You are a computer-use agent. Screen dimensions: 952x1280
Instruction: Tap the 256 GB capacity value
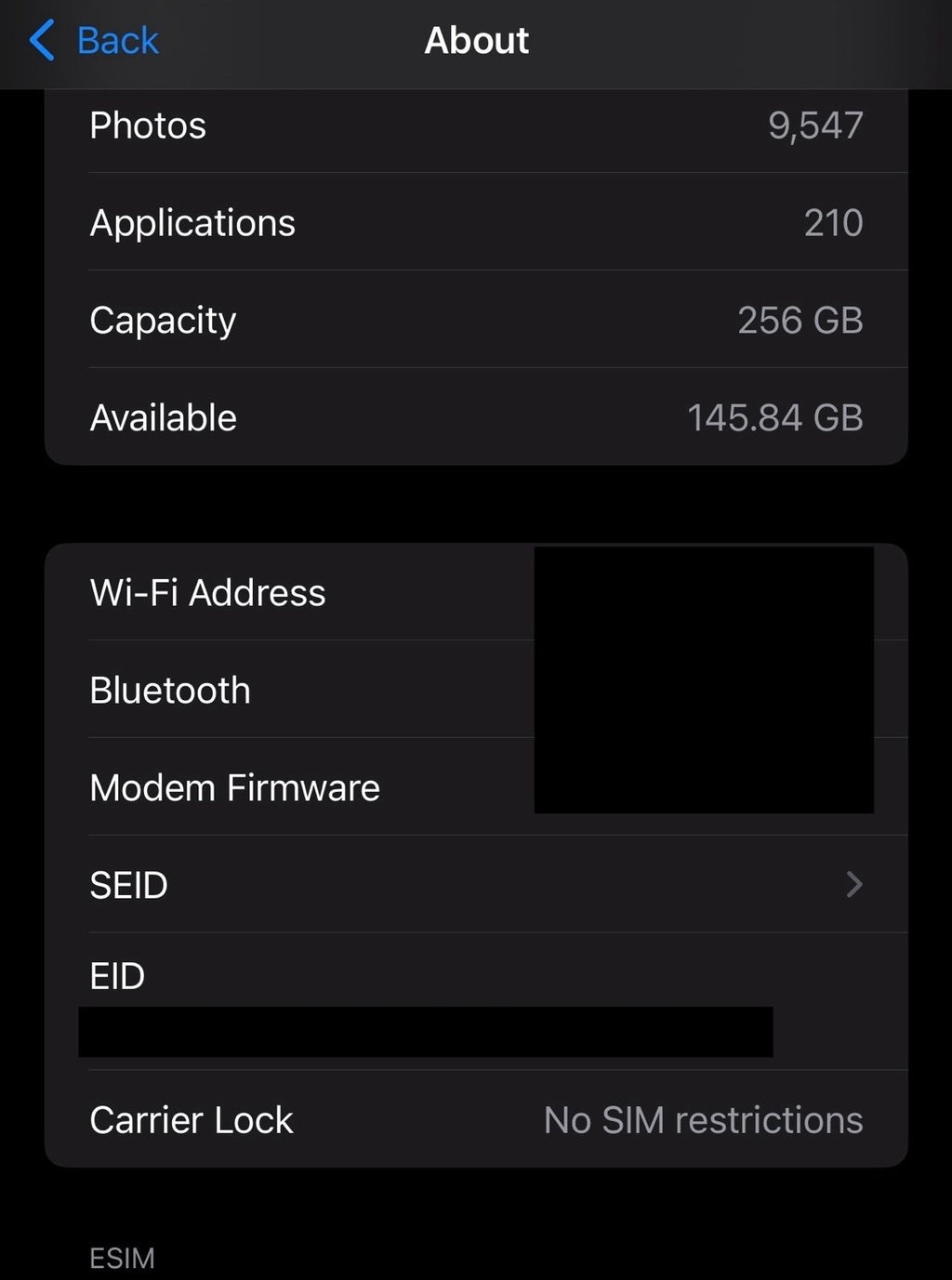tap(800, 321)
